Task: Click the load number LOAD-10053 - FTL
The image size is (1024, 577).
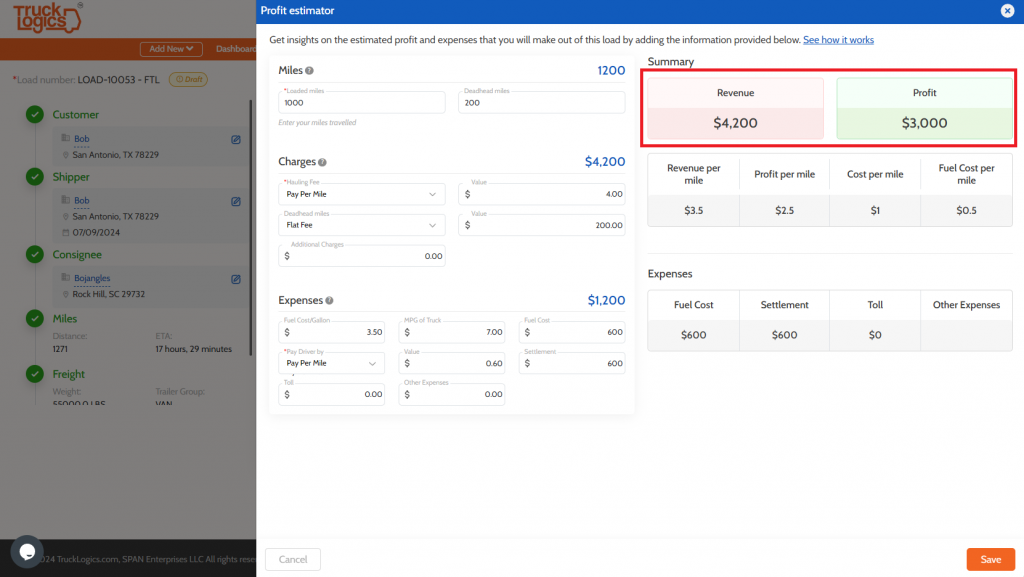Action: click(118, 80)
